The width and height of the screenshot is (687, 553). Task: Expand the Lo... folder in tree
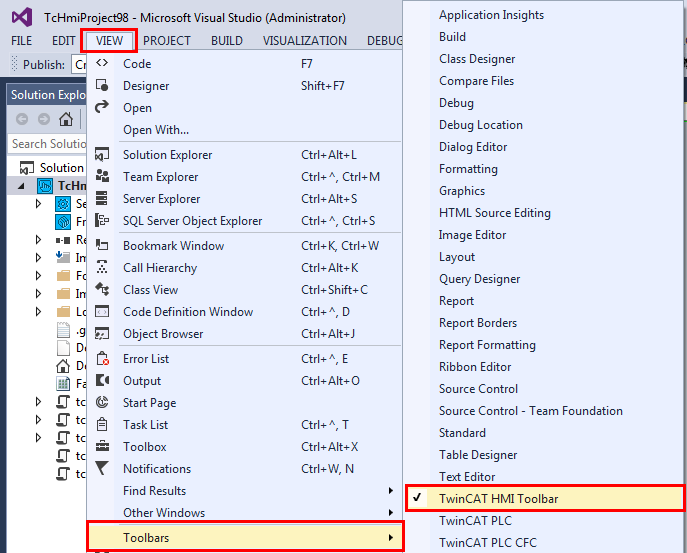(x=39, y=312)
